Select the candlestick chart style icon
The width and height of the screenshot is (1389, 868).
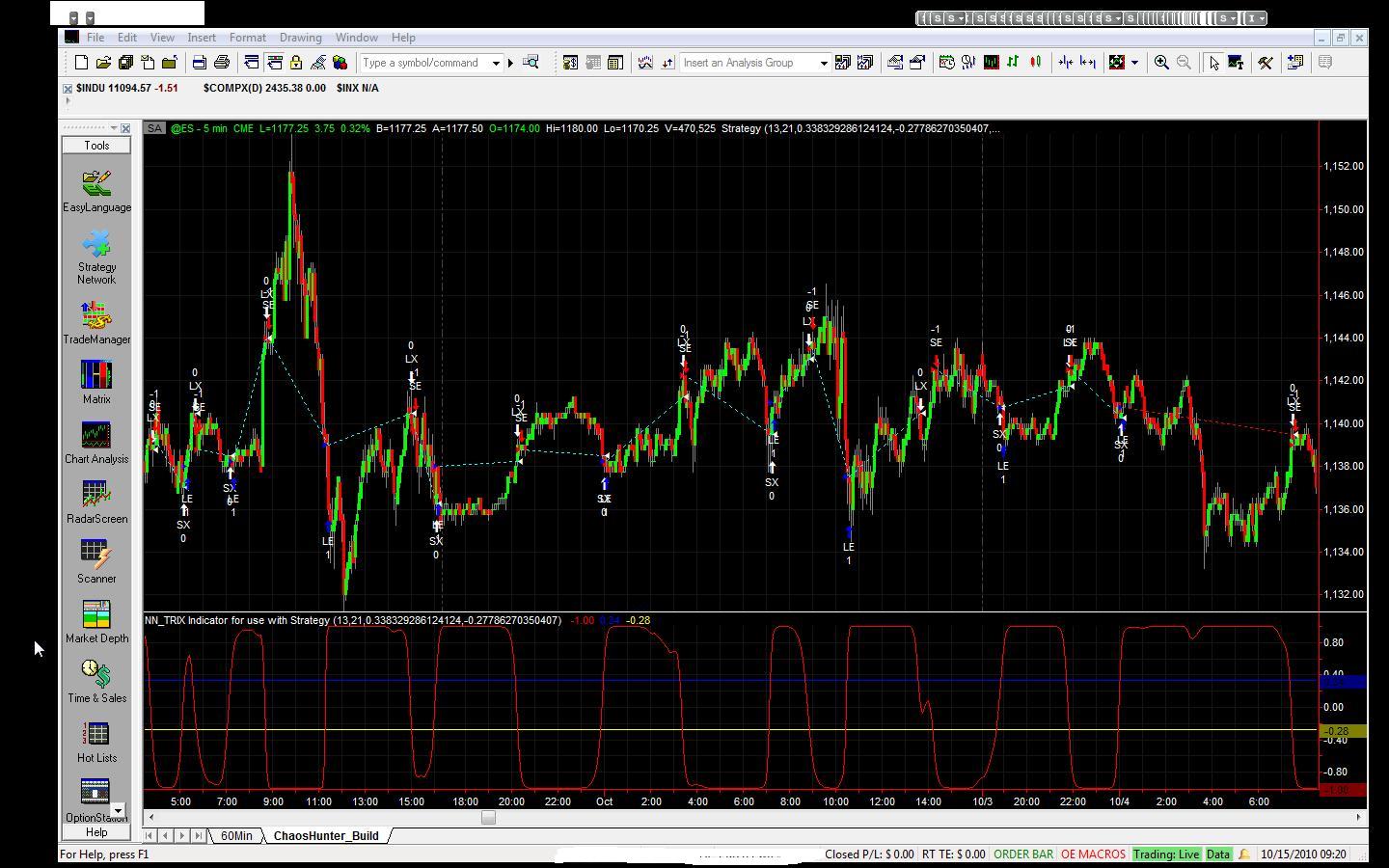tap(1035, 63)
